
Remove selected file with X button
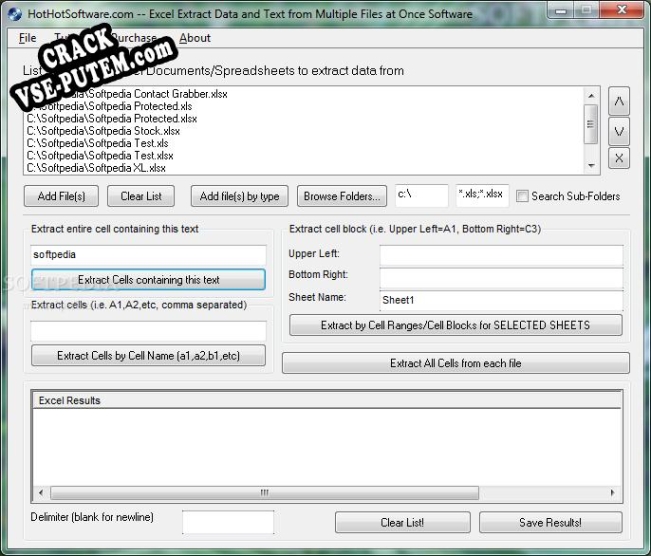point(619,158)
